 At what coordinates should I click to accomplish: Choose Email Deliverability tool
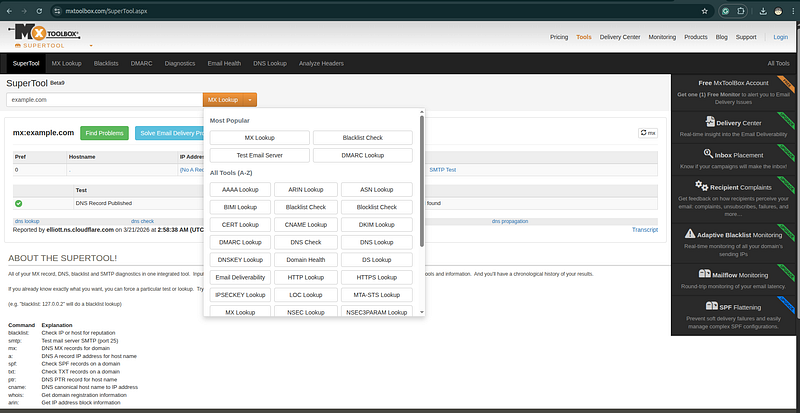point(240,278)
